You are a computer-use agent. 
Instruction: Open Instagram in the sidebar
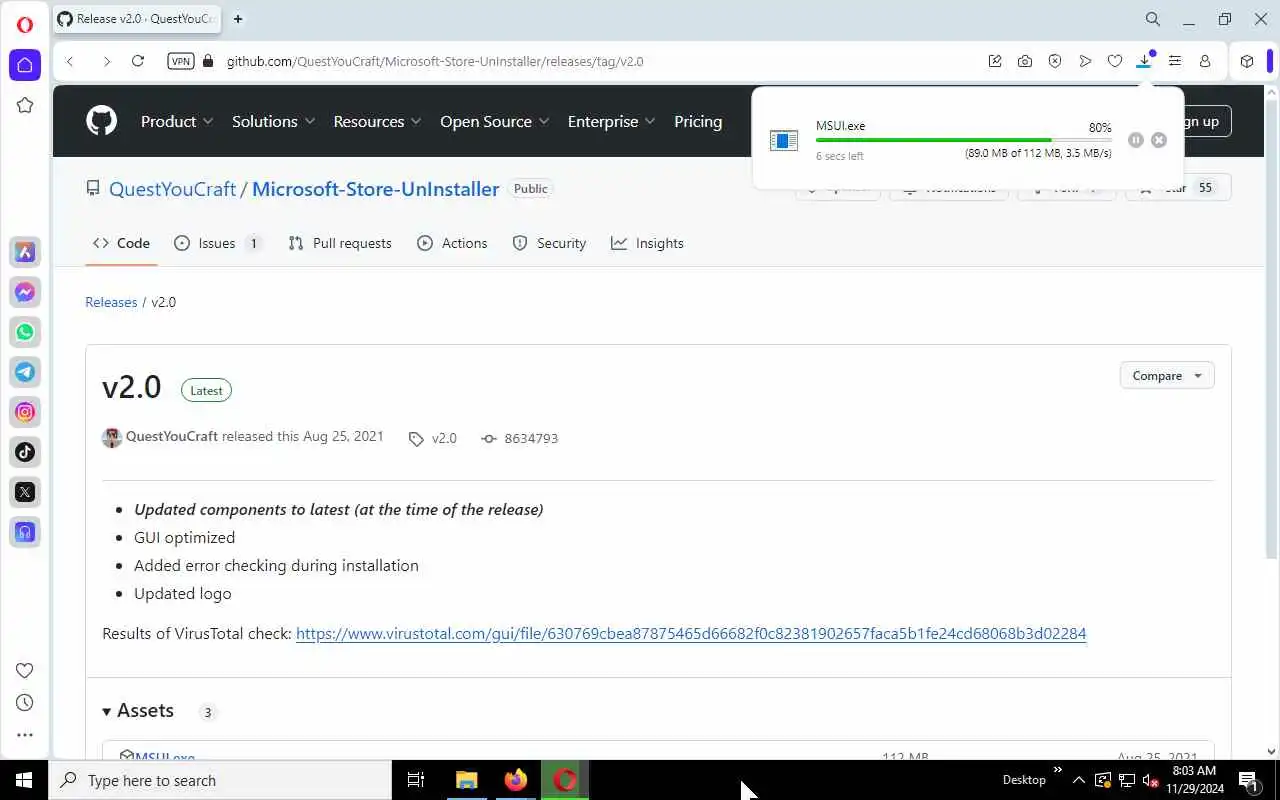[x=25, y=412]
